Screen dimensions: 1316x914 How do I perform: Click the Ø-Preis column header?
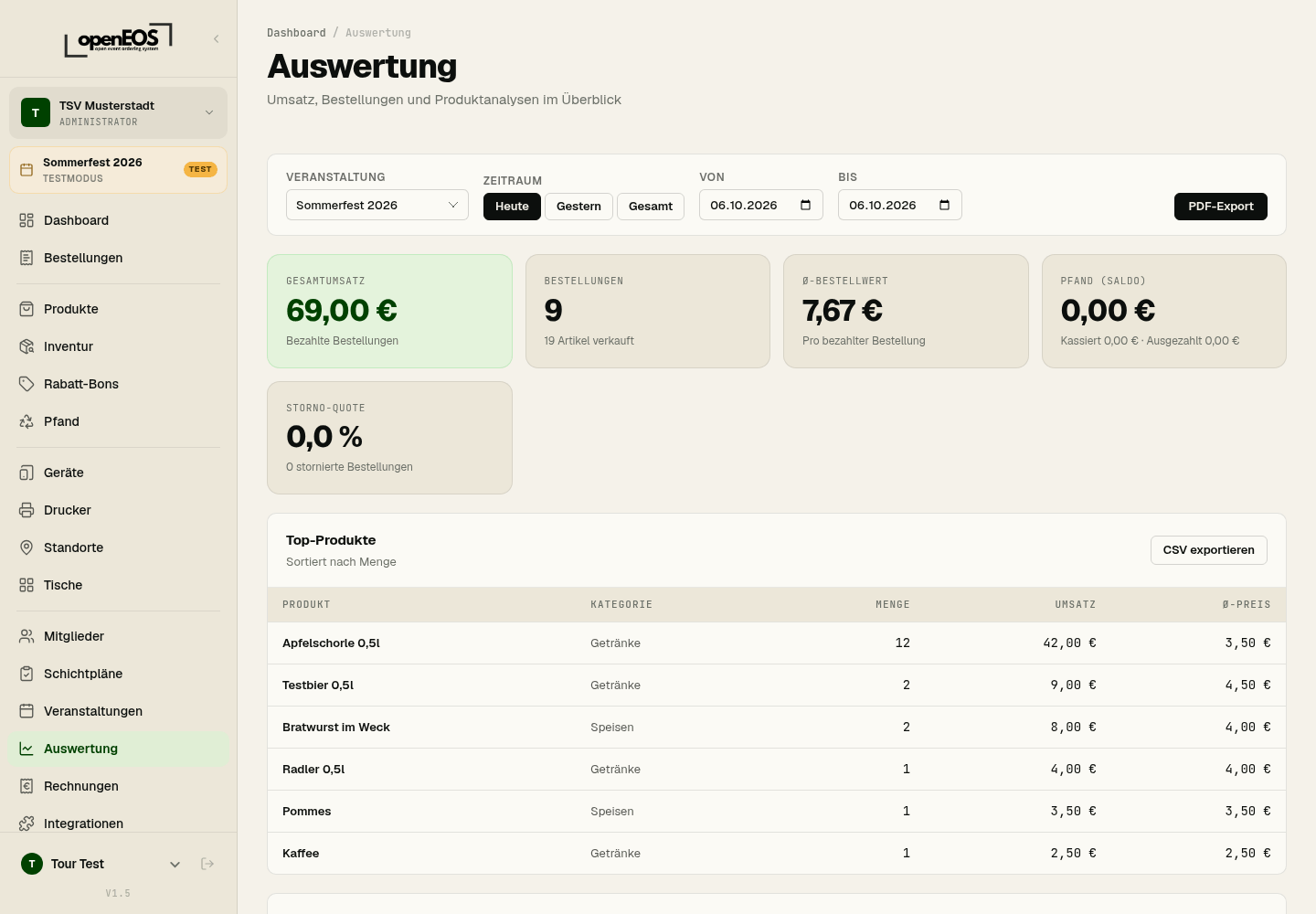tap(1247, 605)
